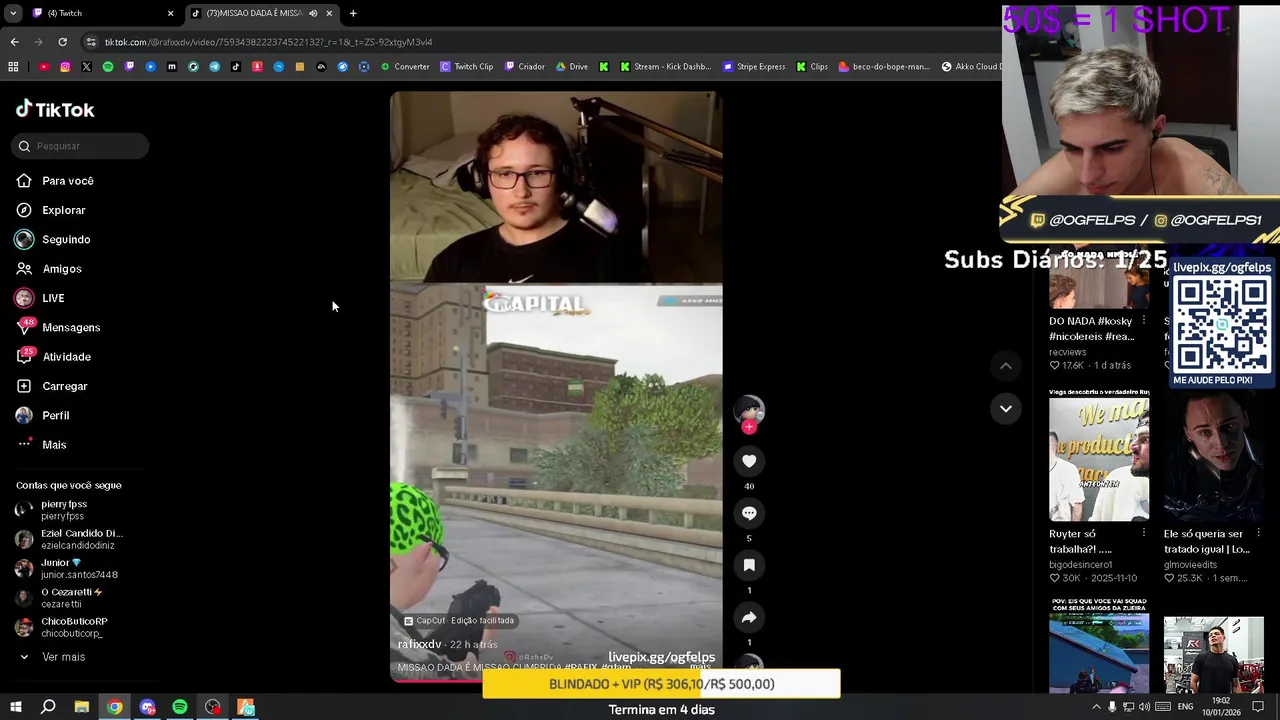The image size is (1280, 720).
Task: Open bigodesincero1 channel name
Action: (x=1080, y=565)
